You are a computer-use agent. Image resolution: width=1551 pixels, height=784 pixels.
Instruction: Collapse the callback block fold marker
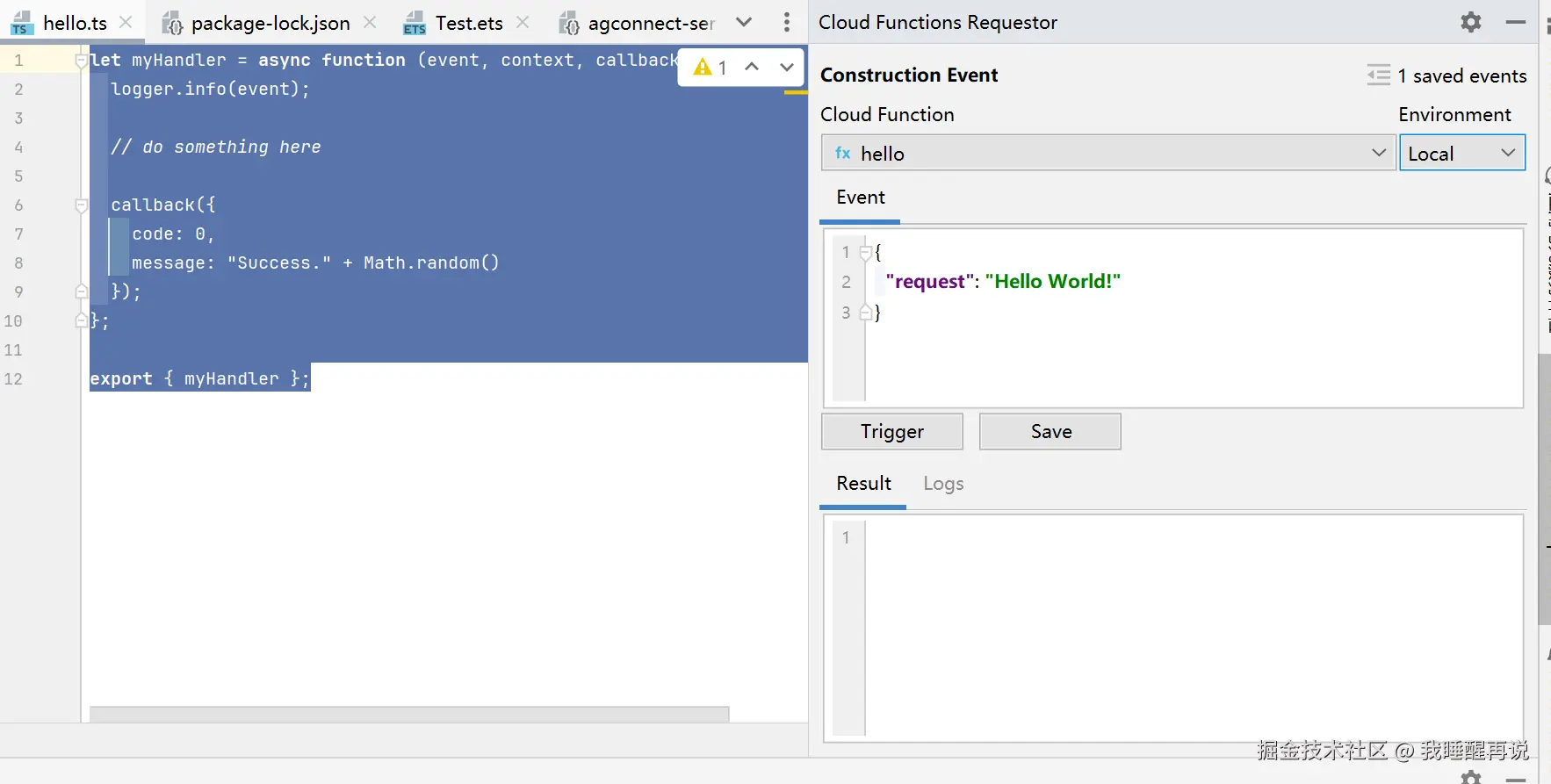82,205
